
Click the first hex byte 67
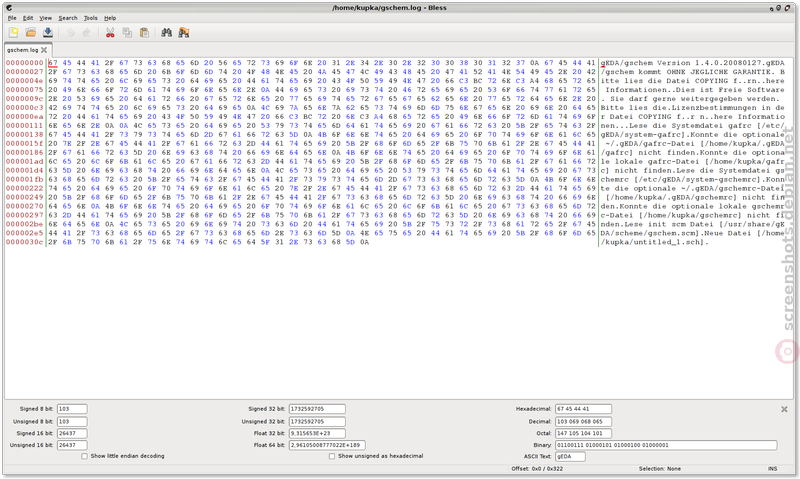point(53,63)
